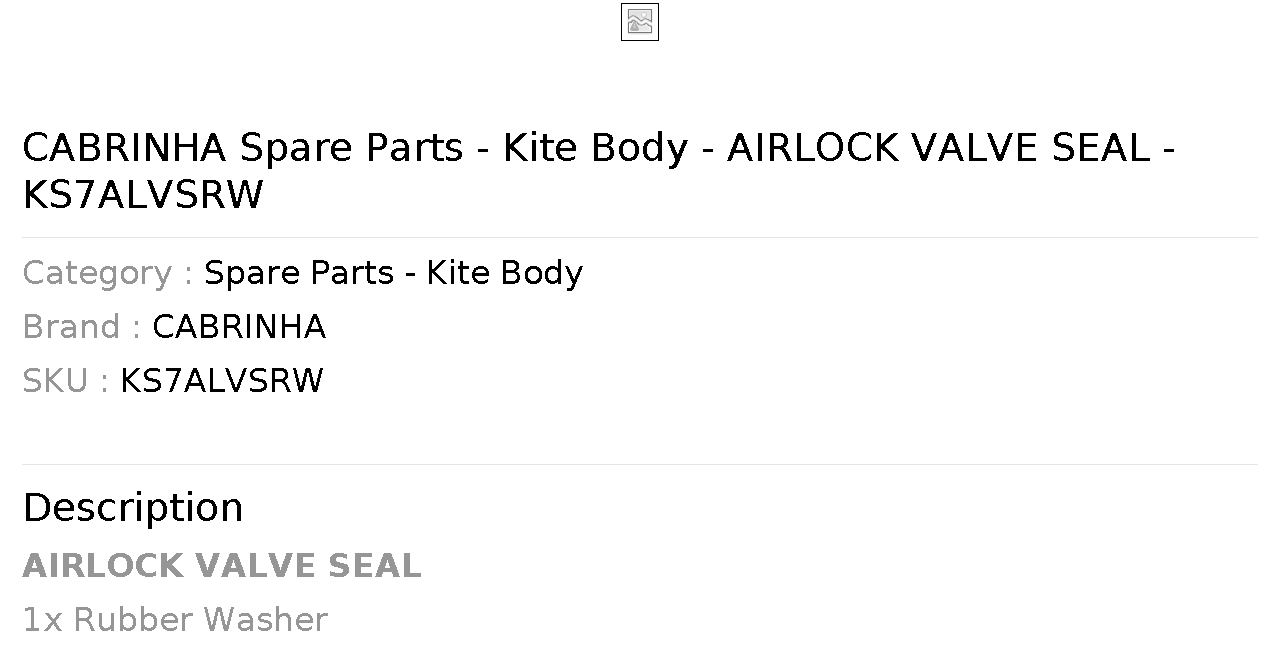Click the bold gray AIRLOCK VALVE SEAL text
Viewport: 1280px width, 661px height.
[x=222, y=566]
